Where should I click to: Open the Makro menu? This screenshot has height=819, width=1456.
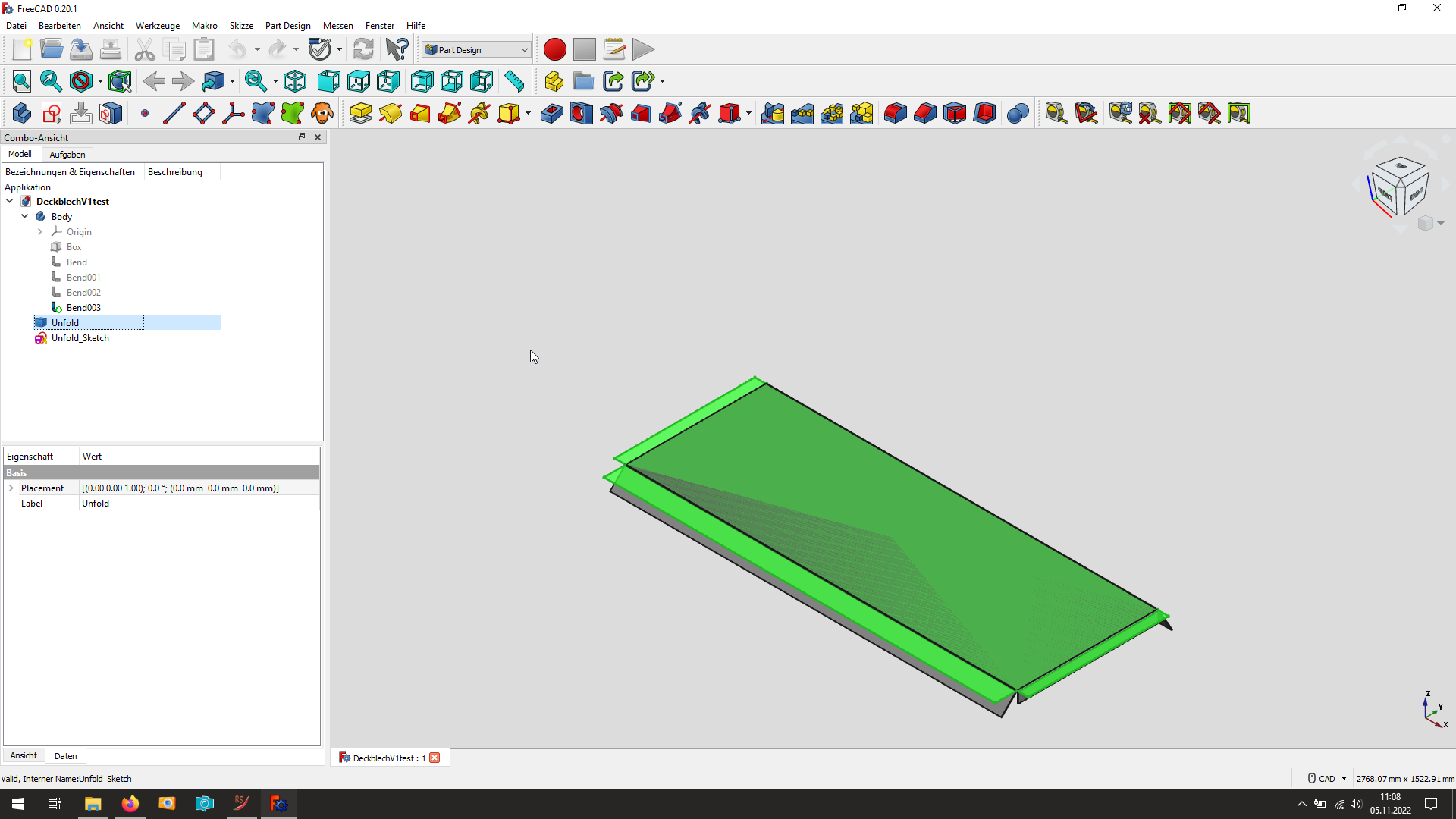204,25
